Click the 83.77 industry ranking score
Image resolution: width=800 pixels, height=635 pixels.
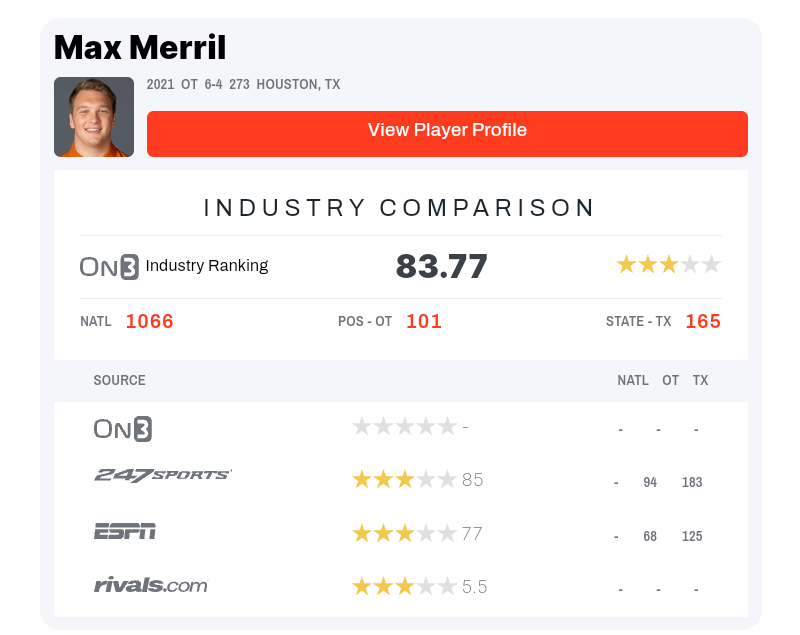[x=442, y=267]
